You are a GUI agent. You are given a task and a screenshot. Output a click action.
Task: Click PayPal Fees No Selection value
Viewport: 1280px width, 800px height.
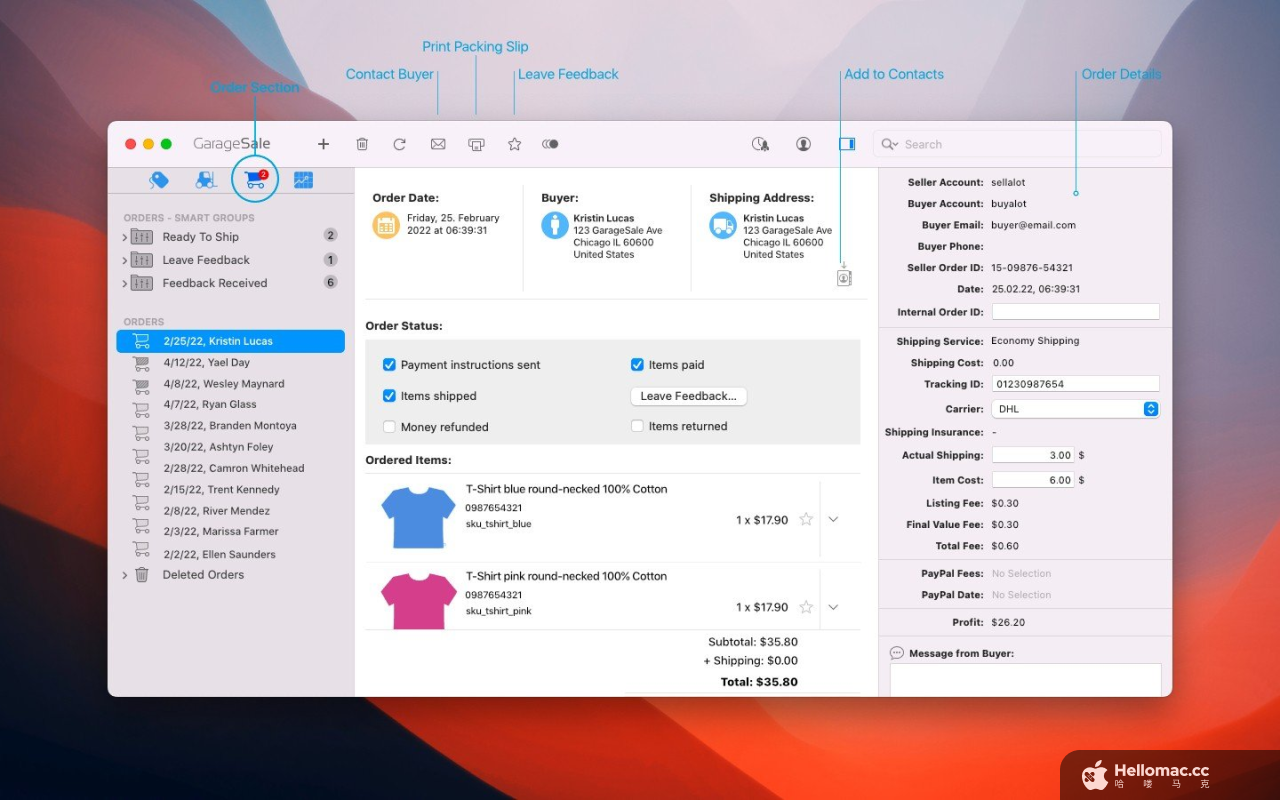point(1021,574)
